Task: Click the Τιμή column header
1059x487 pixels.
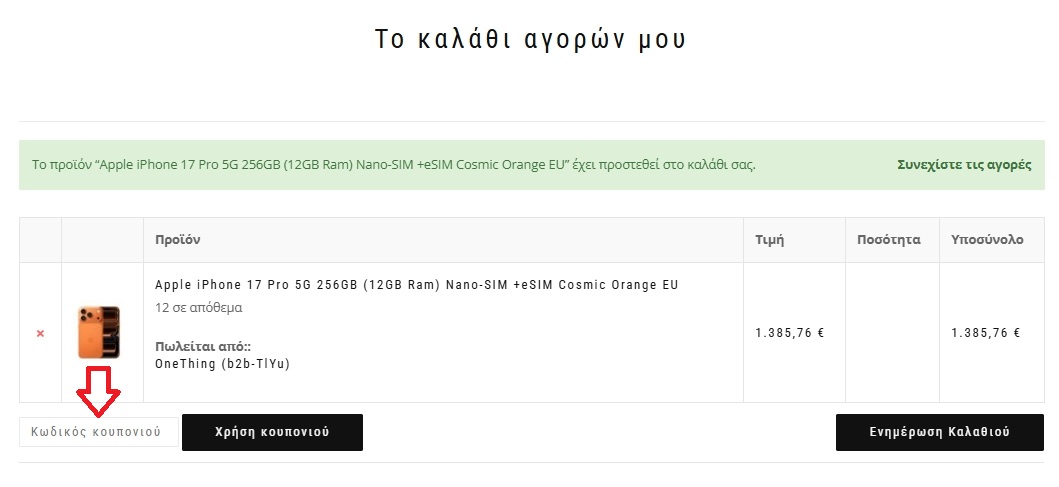Action: (769, 240)
